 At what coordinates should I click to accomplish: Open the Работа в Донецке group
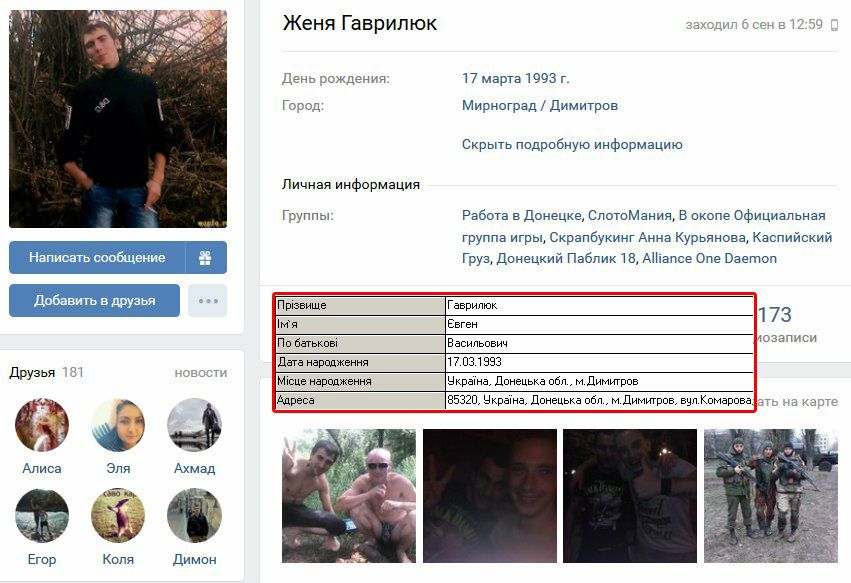[522, 216]
